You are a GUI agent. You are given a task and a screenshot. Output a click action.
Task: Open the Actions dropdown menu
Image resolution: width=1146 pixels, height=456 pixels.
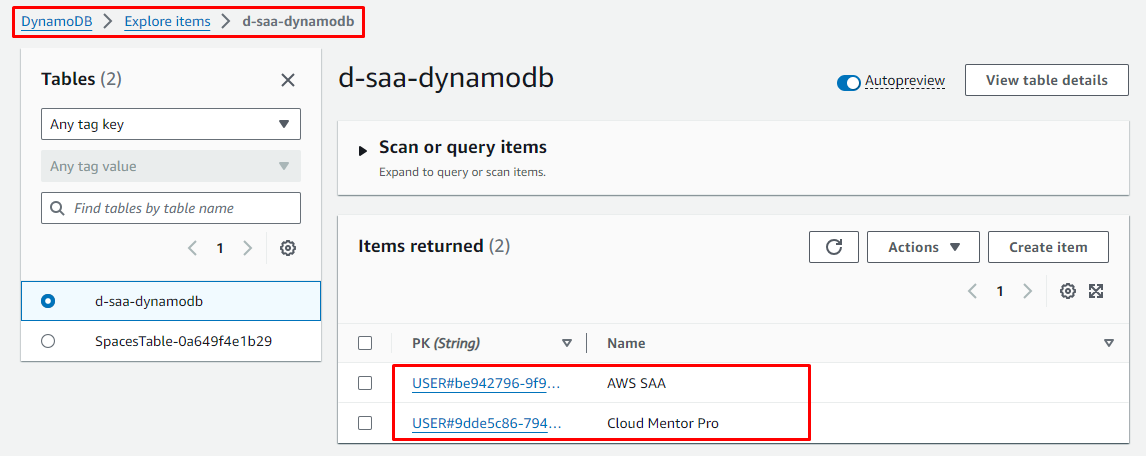[x=922, y=247]
